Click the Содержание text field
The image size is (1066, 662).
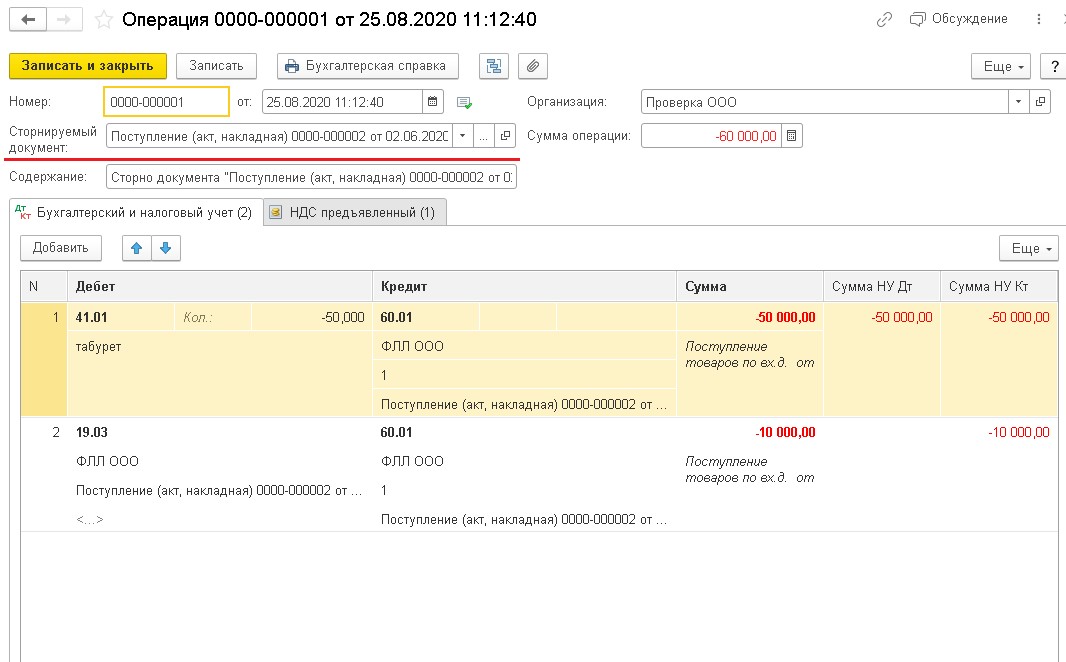coord(310,178)
